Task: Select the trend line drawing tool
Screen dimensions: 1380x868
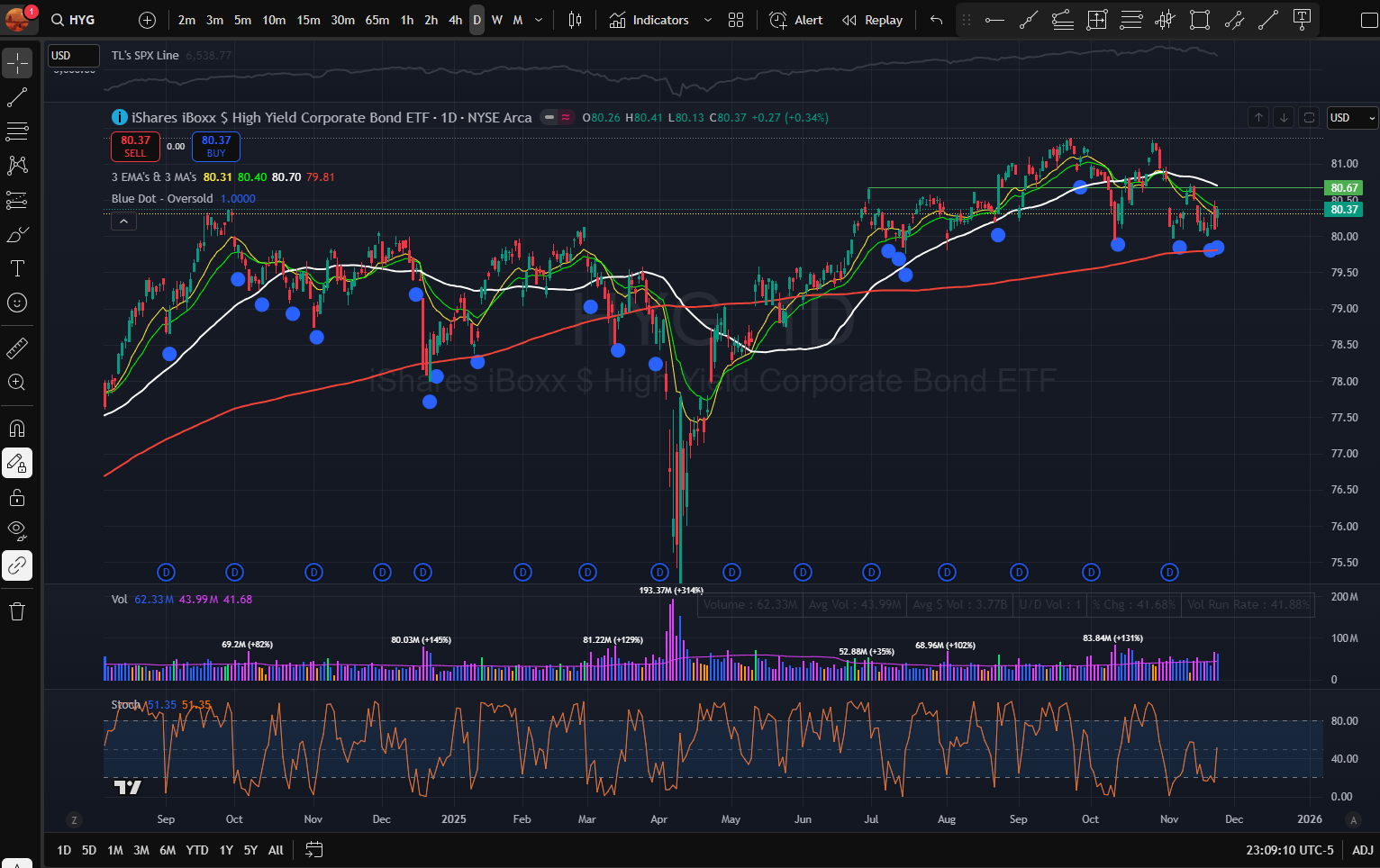Action: 17,97
